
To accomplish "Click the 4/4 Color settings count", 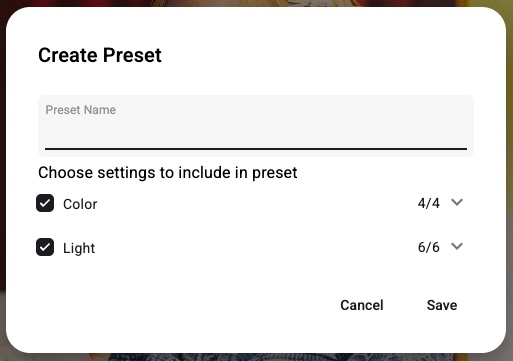I will (429, 203).
